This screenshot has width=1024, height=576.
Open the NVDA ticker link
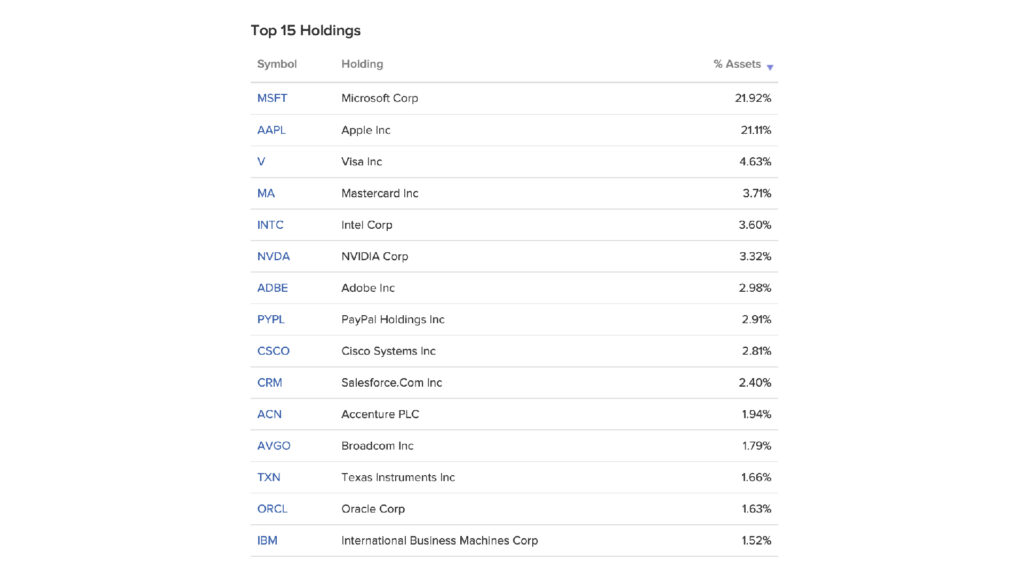[x=273, y=256]
